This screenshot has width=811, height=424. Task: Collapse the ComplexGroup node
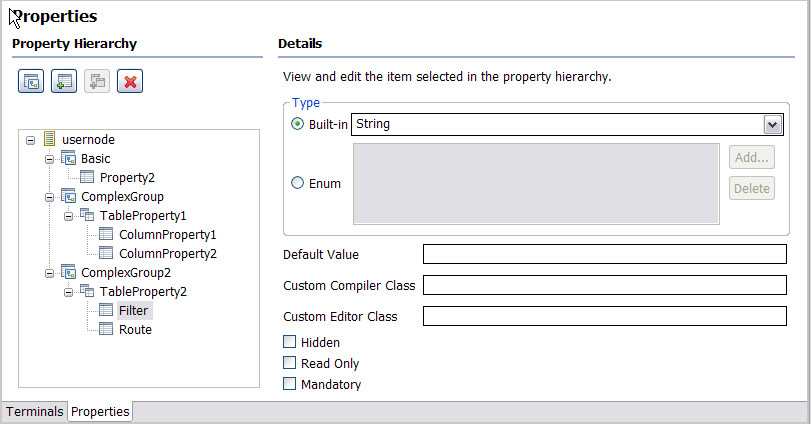coord(49,197)
